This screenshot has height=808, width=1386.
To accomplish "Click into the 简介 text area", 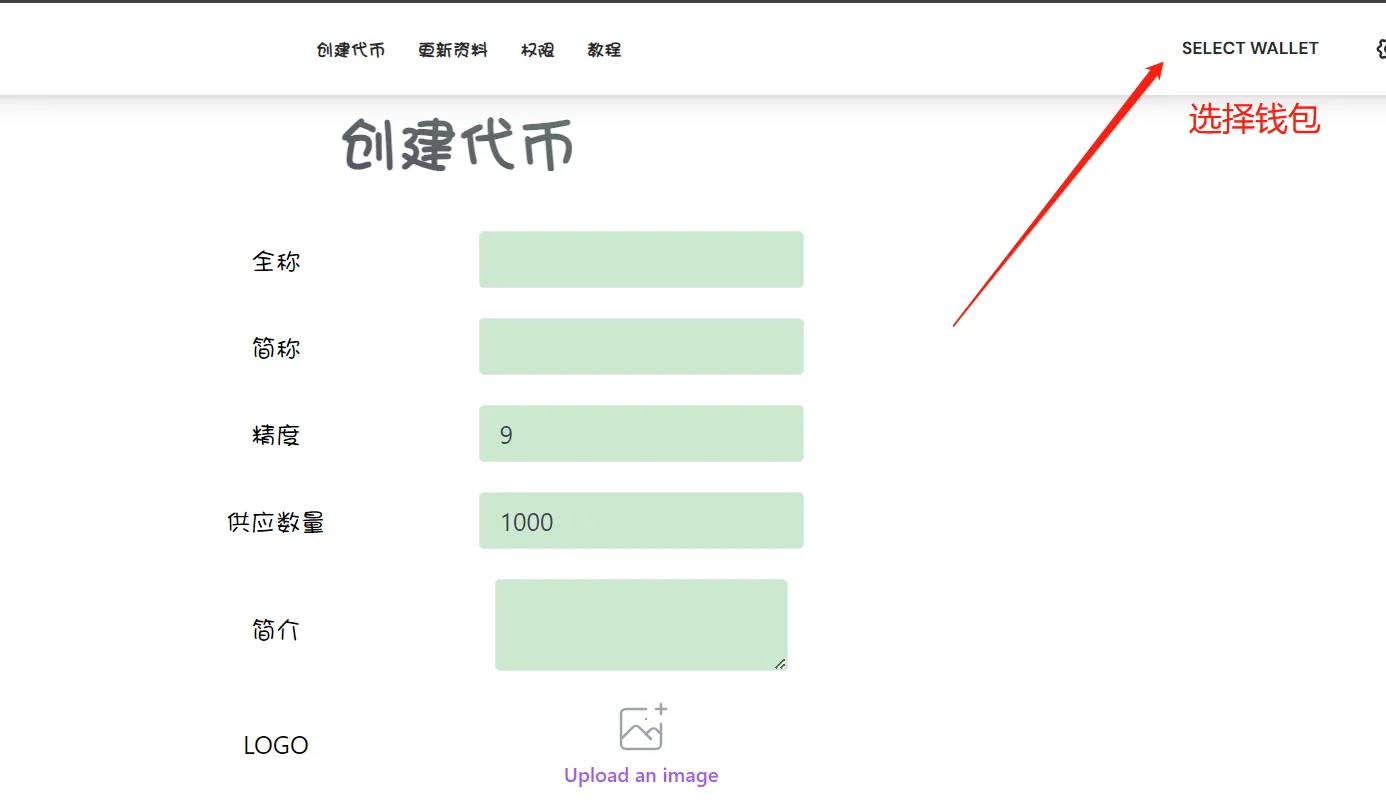I will [x=641, y=625].
